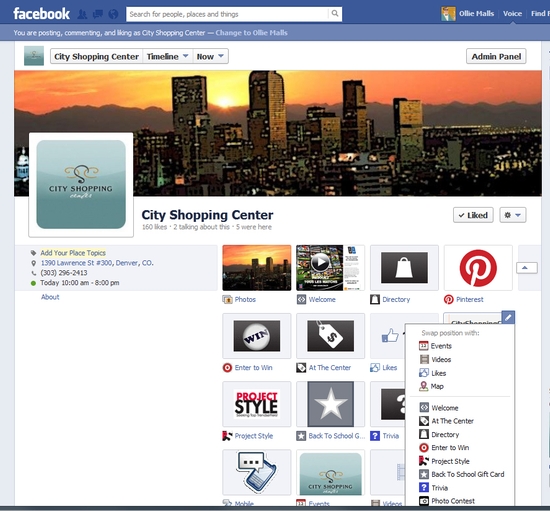Open the messages icon in top bar
The width and height of the screenshot is (550, 511).
[x=98, y=14]
